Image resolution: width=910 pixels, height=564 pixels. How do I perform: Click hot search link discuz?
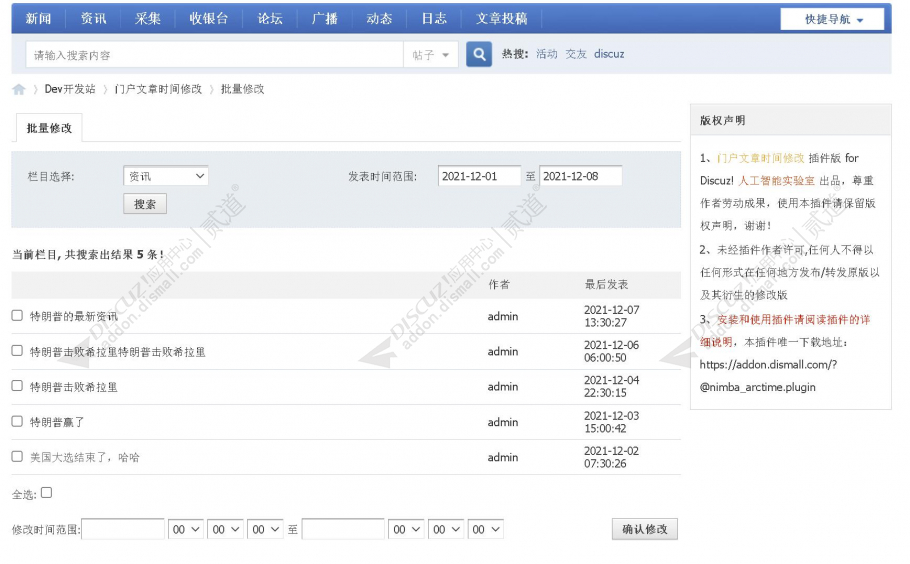(609, 54)
